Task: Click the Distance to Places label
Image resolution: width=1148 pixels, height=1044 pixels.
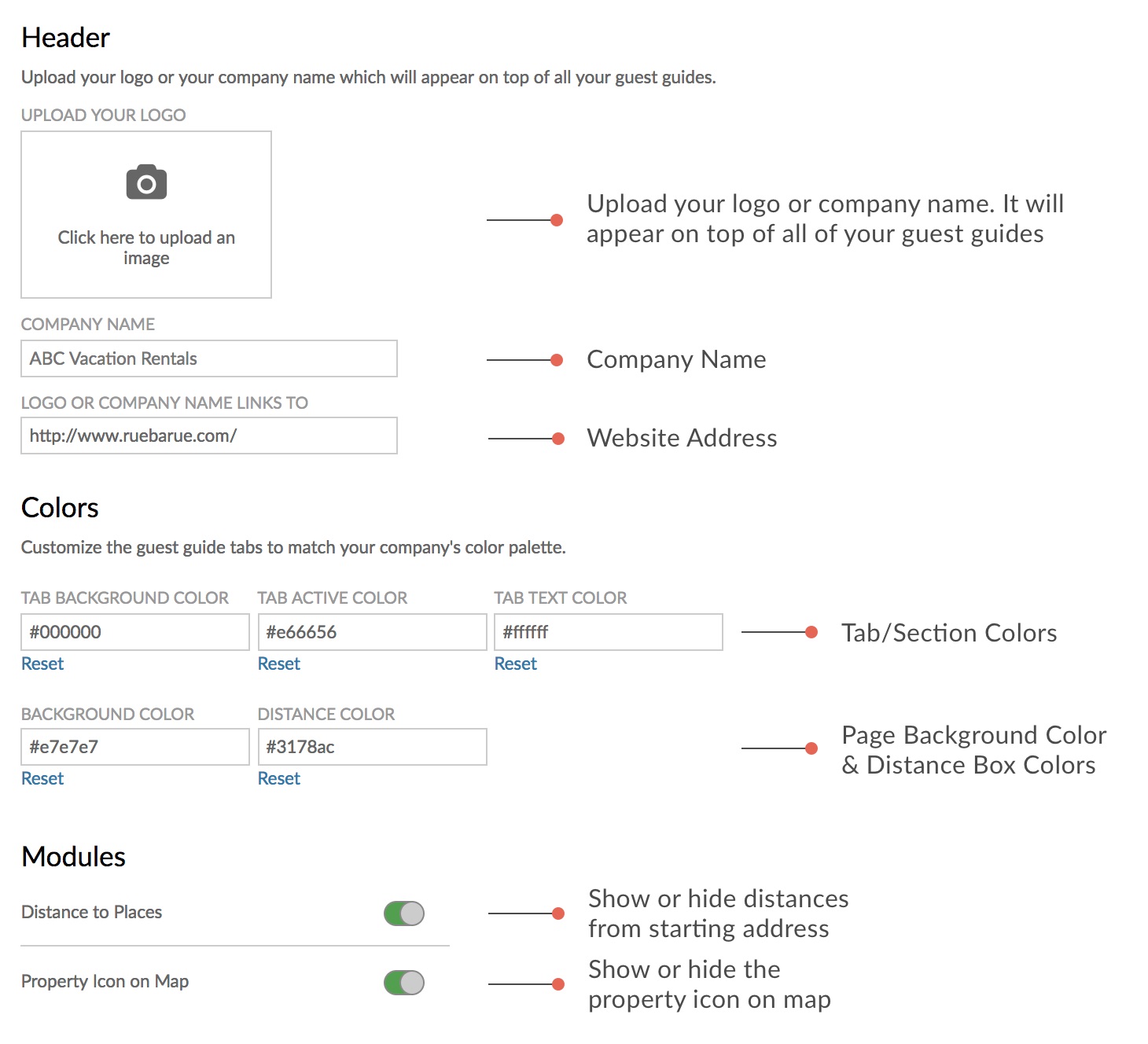Action: pos(91,912)
